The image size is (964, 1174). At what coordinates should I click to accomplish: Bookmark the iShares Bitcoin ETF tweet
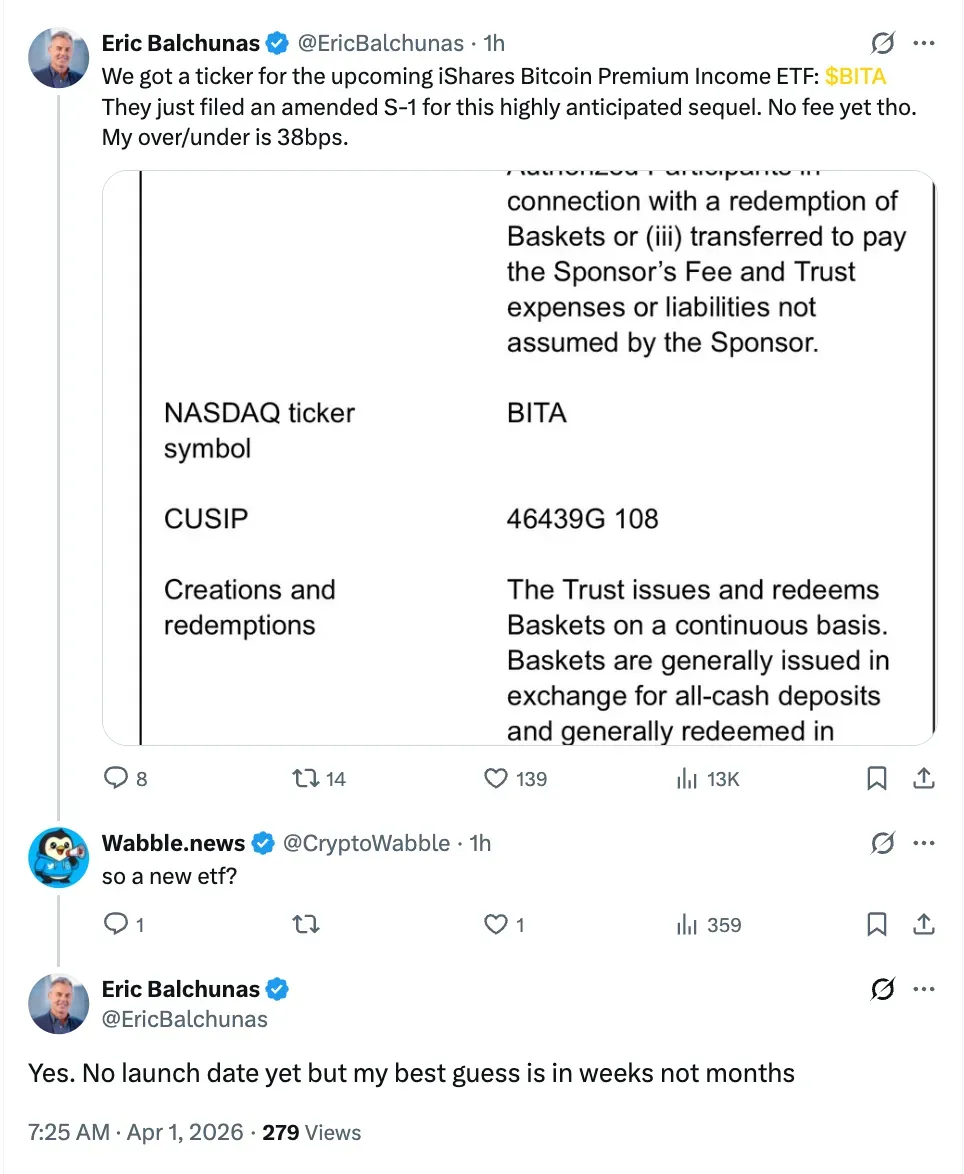click(877, 778)
